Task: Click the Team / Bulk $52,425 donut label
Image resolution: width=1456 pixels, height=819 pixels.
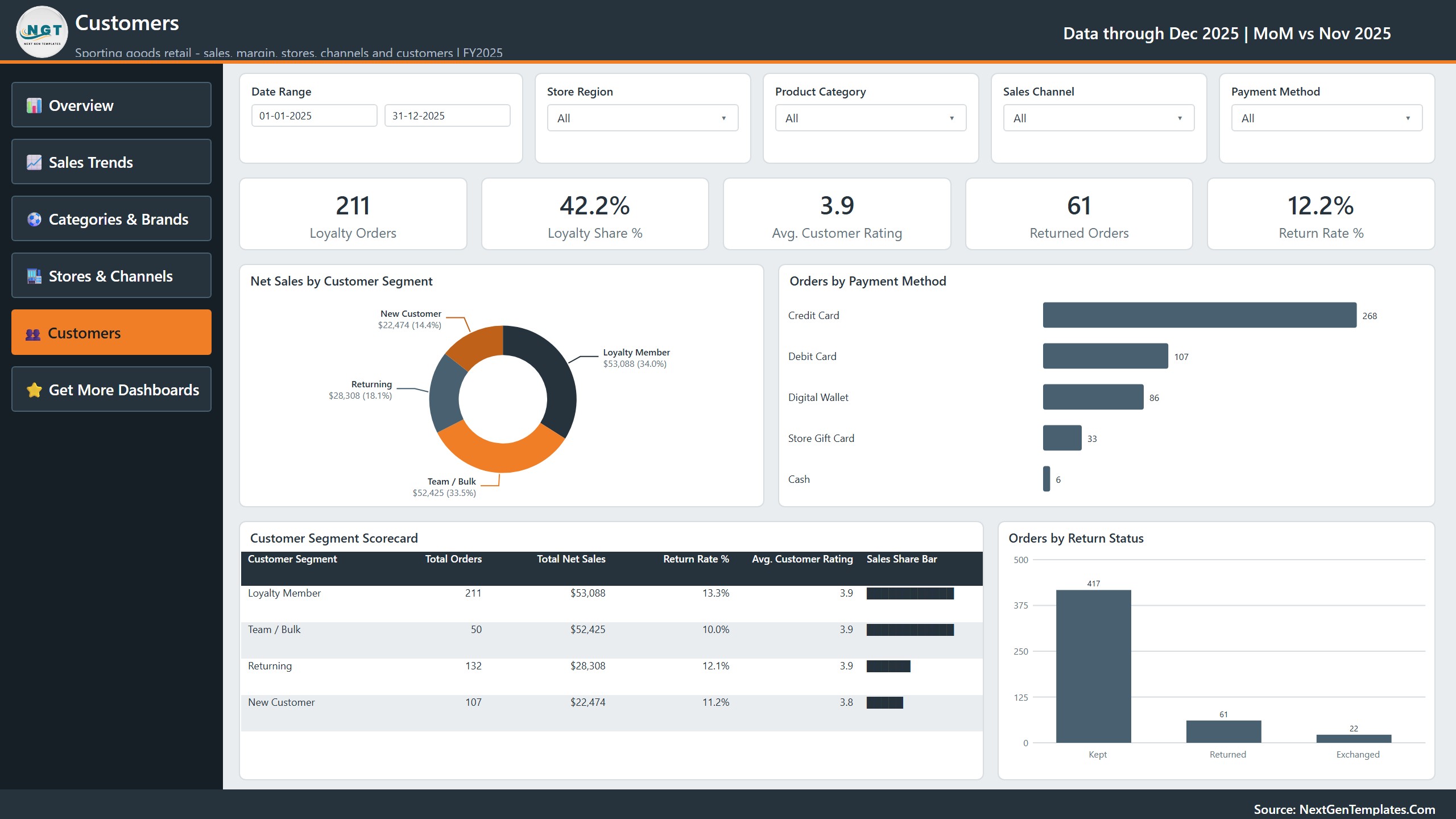Action: tap(444, 487)
